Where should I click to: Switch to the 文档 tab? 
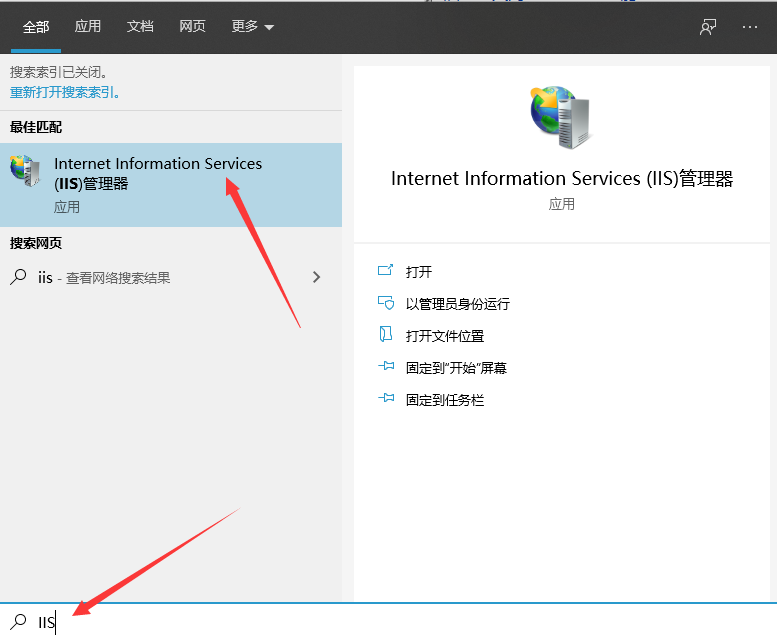click(140, 26)
